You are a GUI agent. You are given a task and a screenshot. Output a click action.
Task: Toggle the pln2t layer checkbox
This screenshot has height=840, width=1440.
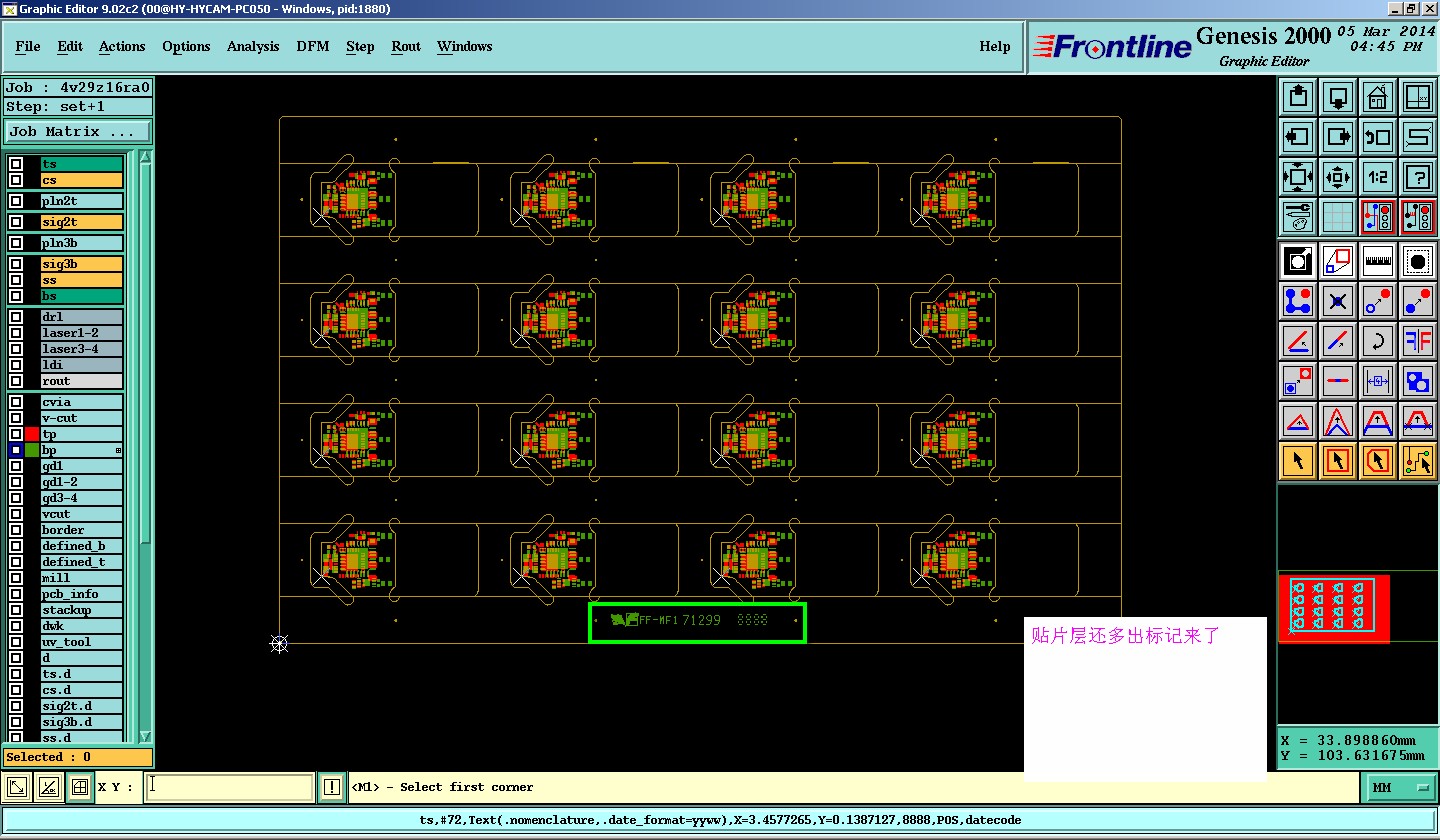[16, 201]
